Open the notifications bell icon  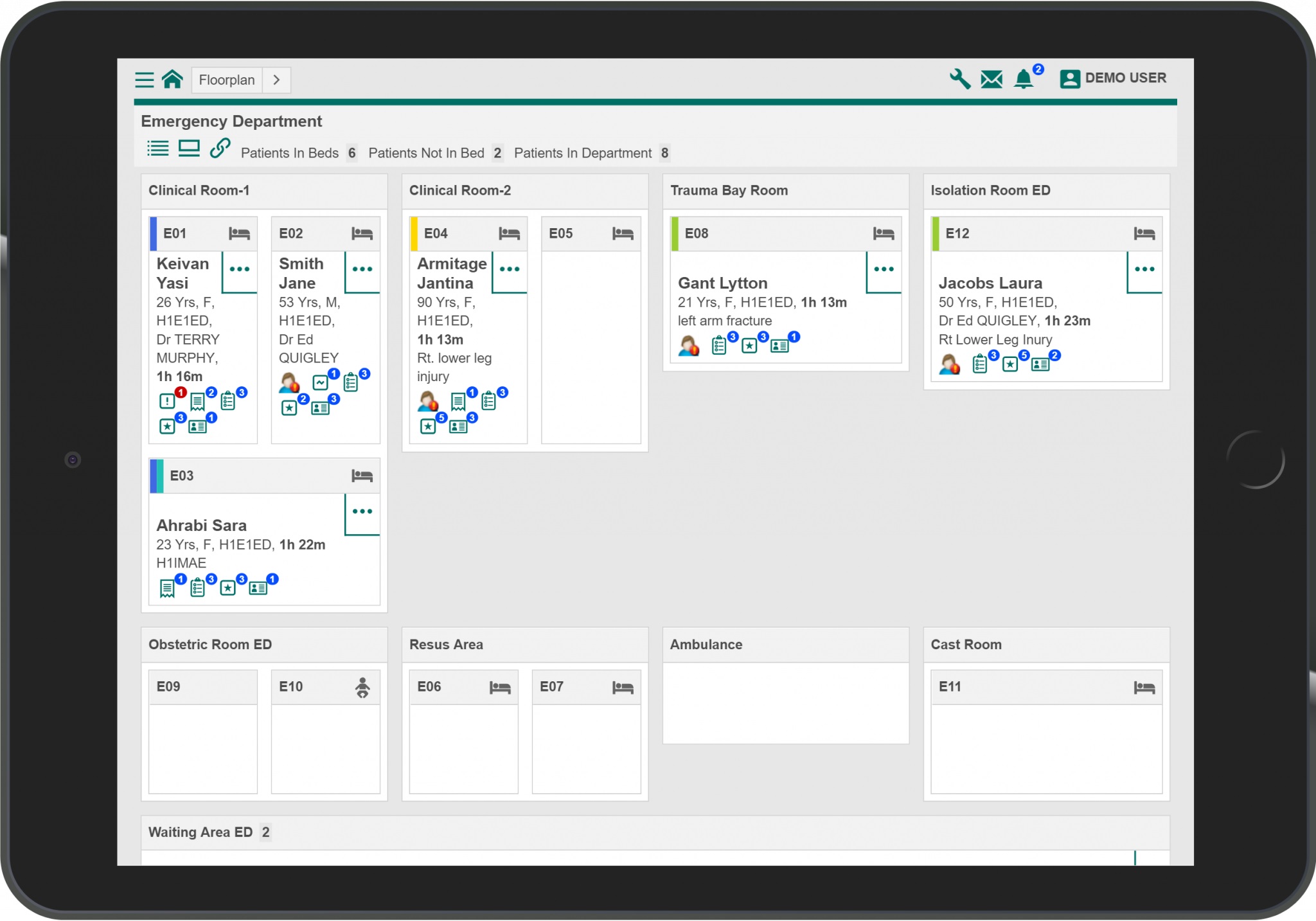pos(1024,79)
